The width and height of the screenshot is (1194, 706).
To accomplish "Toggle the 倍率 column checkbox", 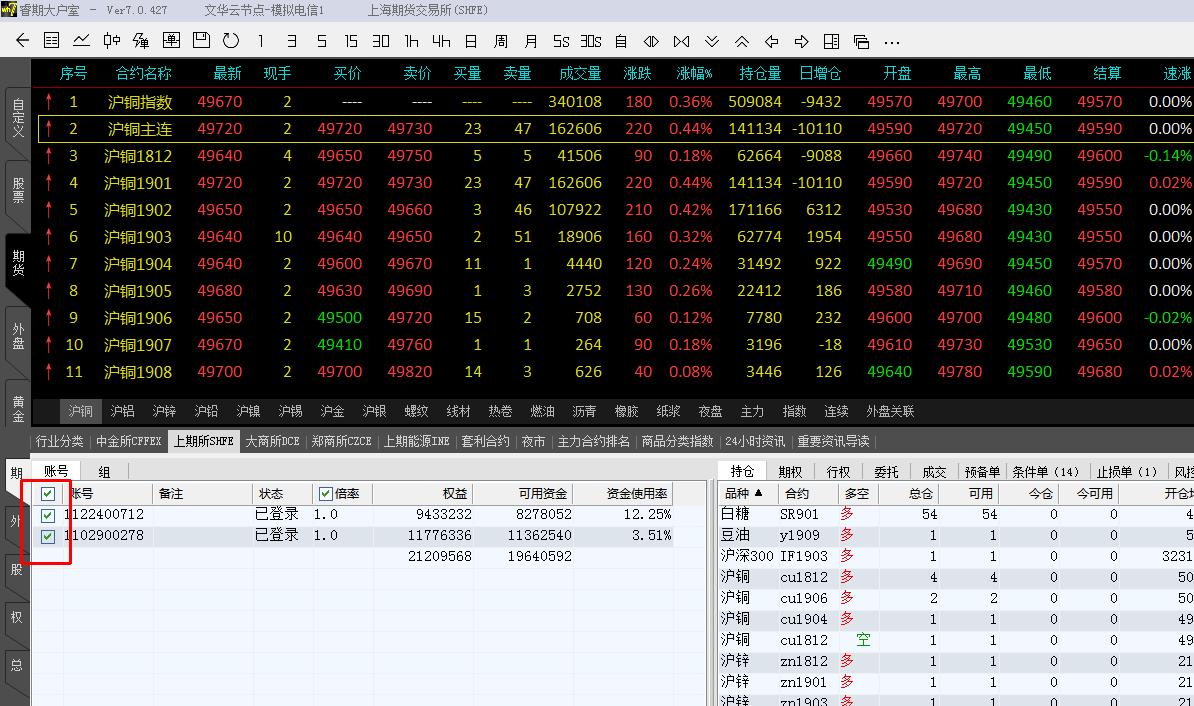I will tap(325, 494).
